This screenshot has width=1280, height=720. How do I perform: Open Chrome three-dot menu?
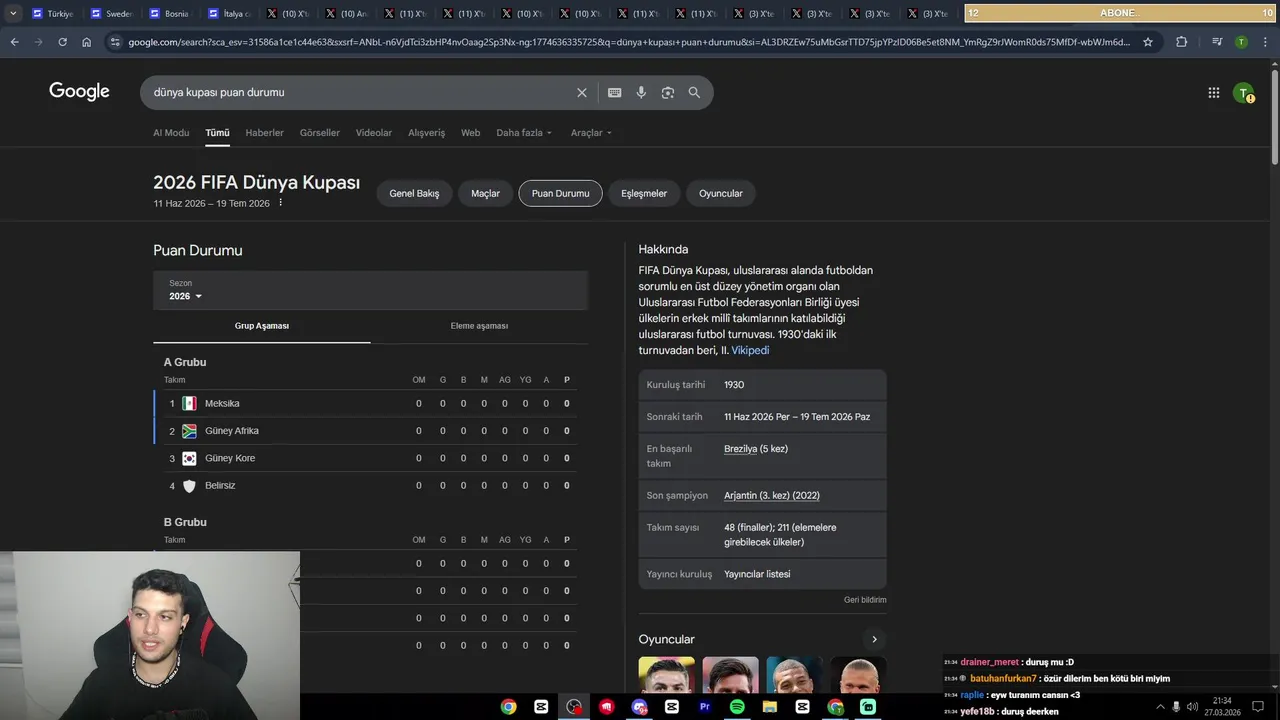1264,42
